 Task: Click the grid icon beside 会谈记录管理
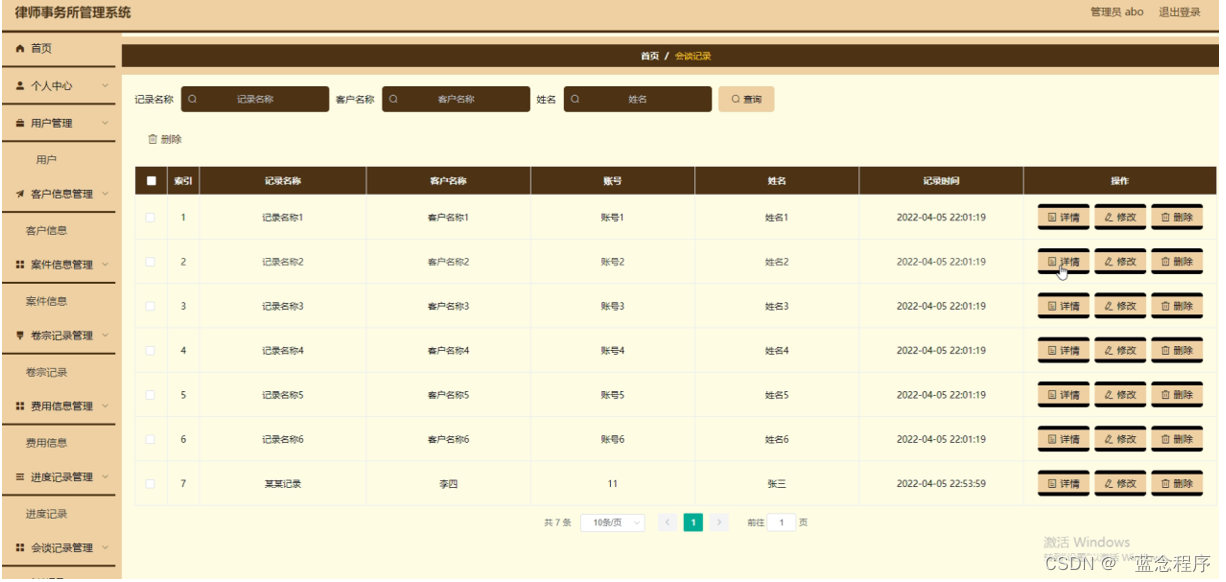click(20, 548)
